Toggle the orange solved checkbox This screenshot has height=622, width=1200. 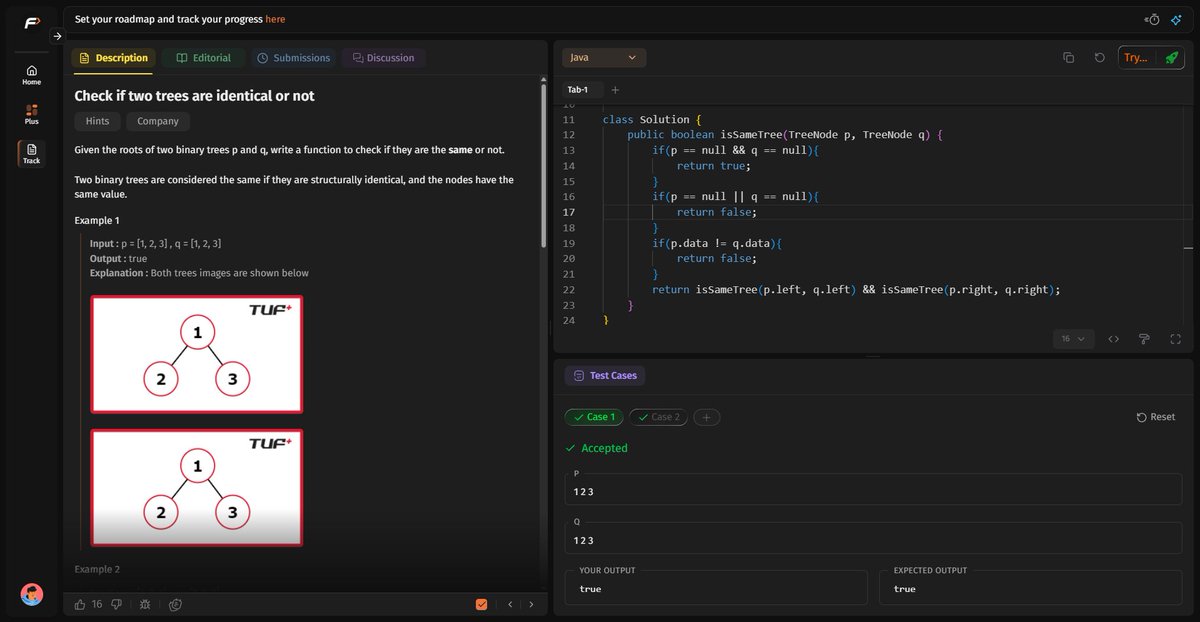coord(482,604)
